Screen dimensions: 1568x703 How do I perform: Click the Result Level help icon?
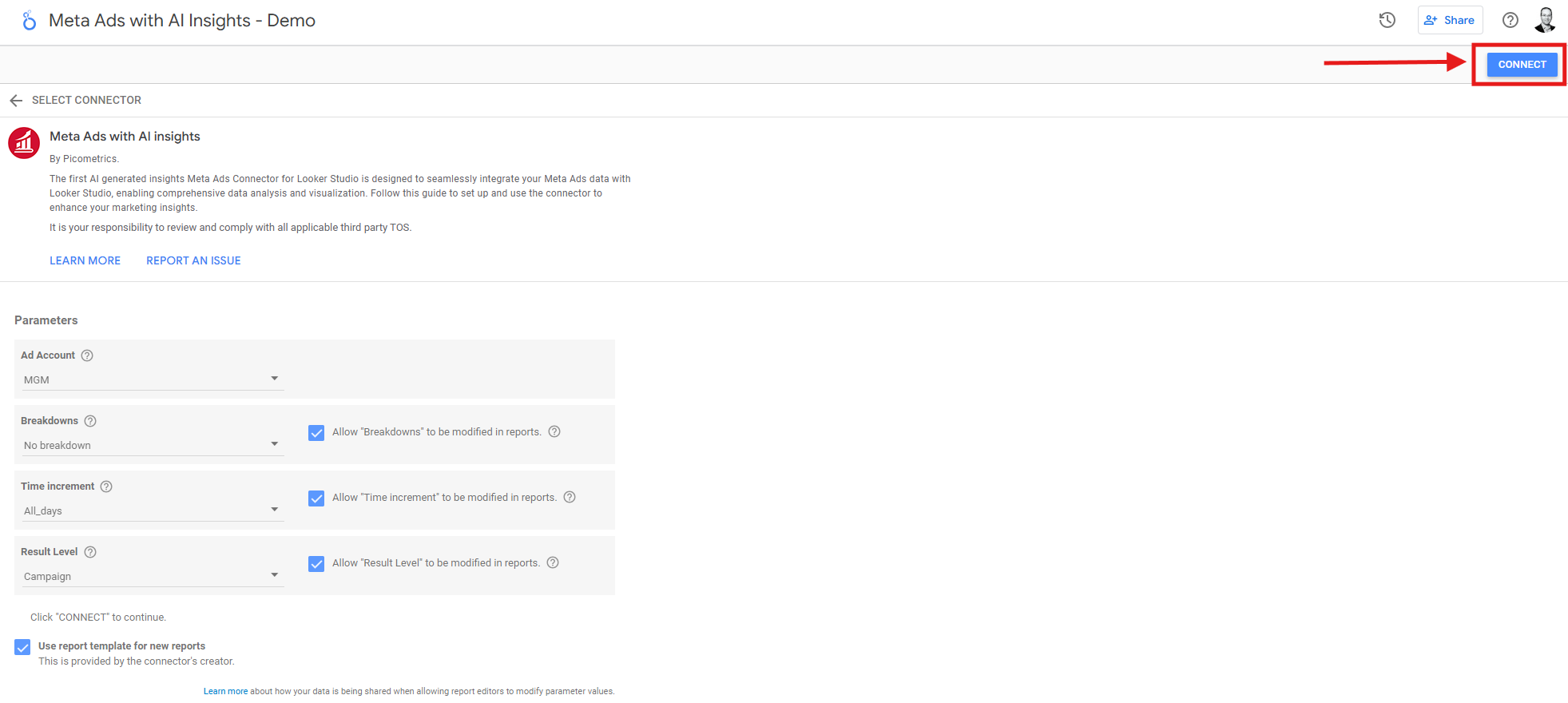(90, 552)
